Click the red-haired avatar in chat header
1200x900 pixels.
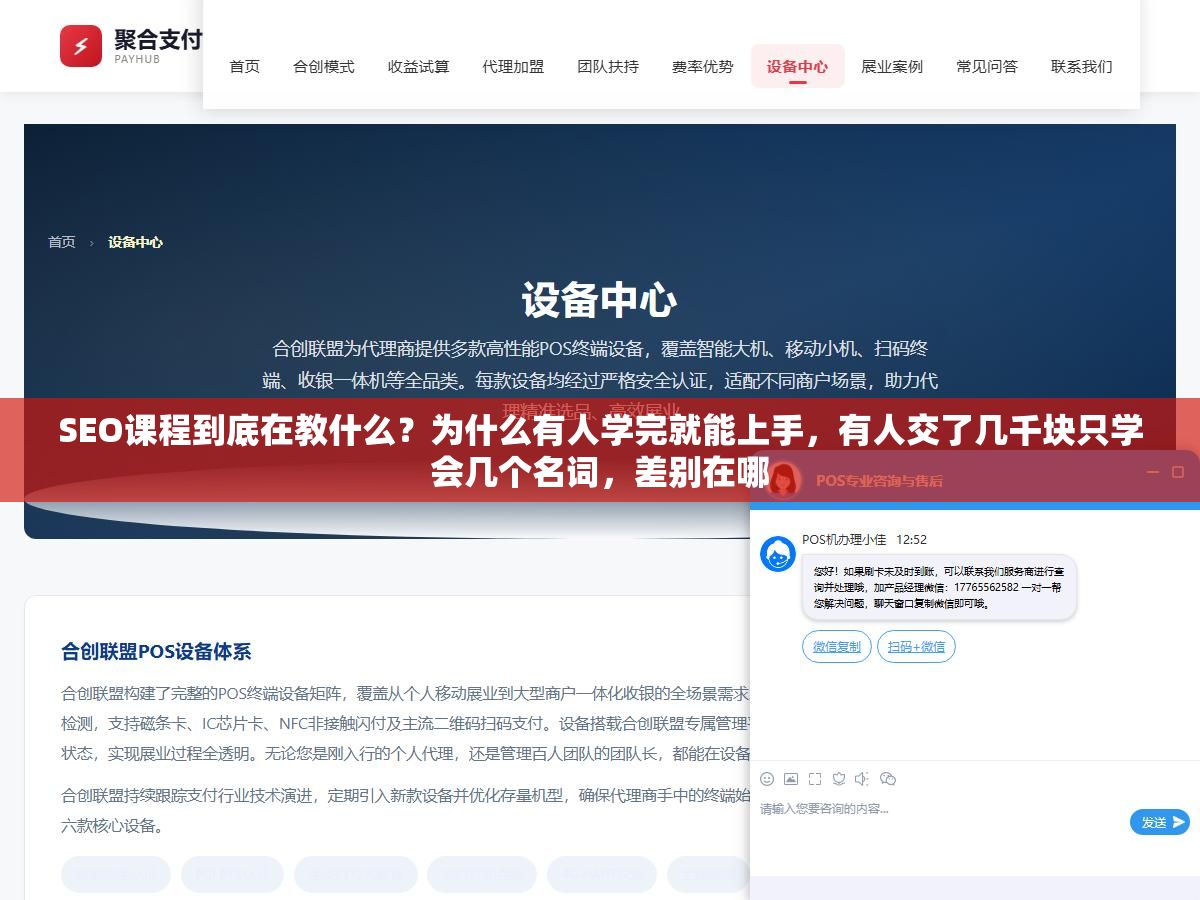[784, 478]
